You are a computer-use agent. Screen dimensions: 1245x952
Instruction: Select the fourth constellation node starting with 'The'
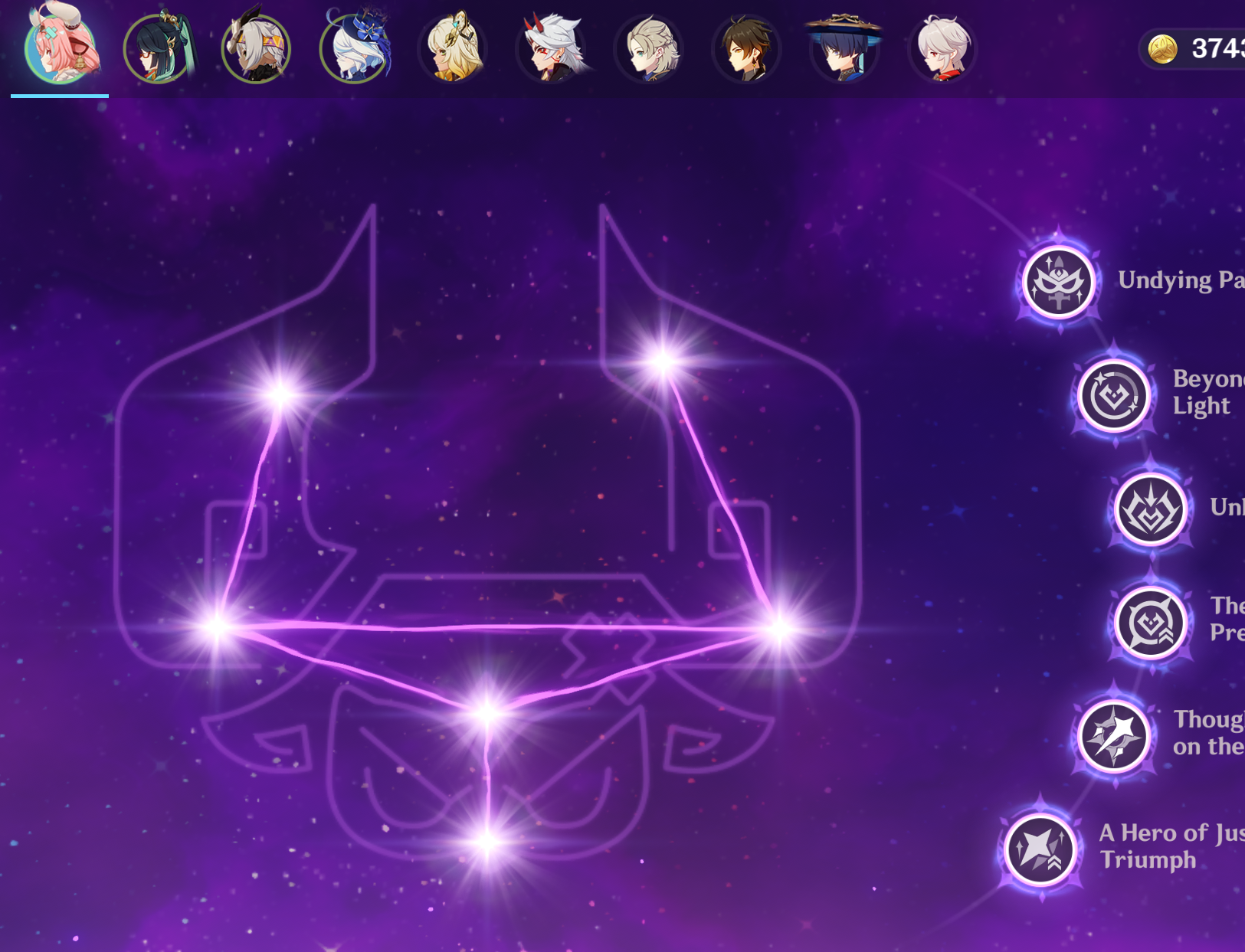1151,623
